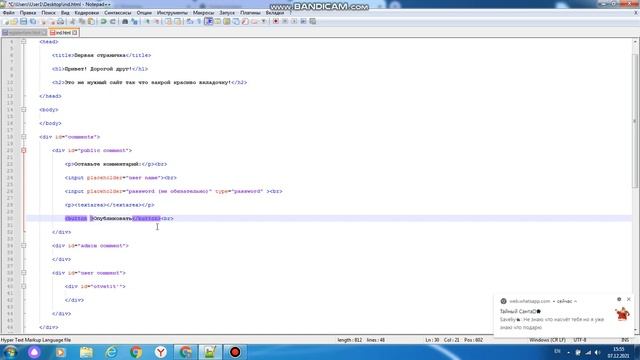Image resolution: width=640 pixels, height=360 pixels.
Task: Click the Run Macro Multiple Times icon
Action: tap(303, 21)
